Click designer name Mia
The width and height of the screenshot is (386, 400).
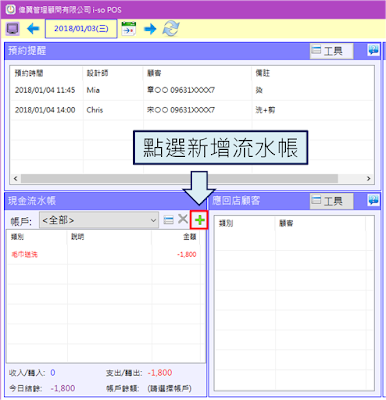93,90
